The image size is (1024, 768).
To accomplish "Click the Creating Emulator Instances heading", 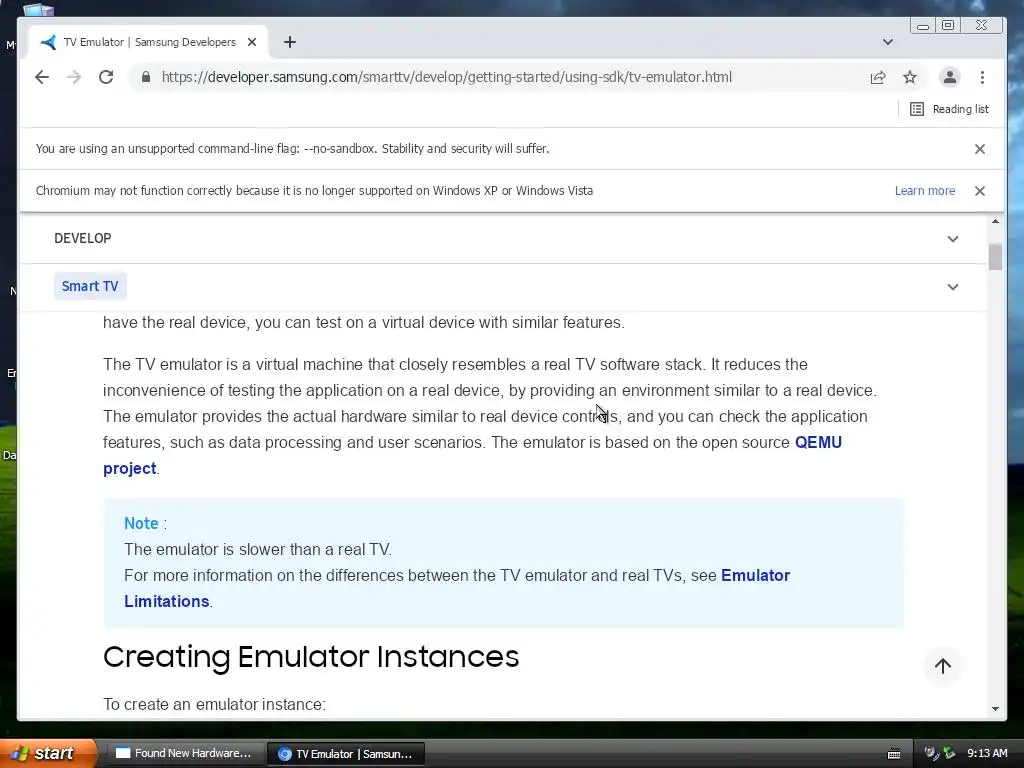I will (311, 657).
